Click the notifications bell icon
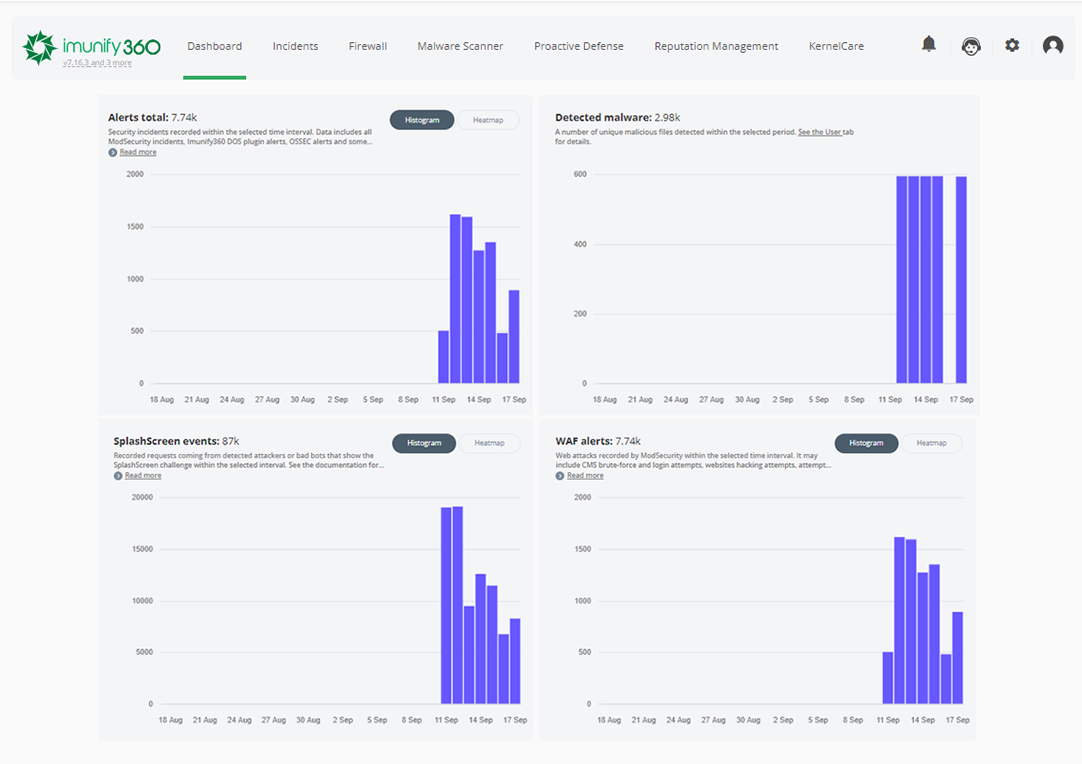The height and width of the screenshot is (764, 1082). [929, 44]
